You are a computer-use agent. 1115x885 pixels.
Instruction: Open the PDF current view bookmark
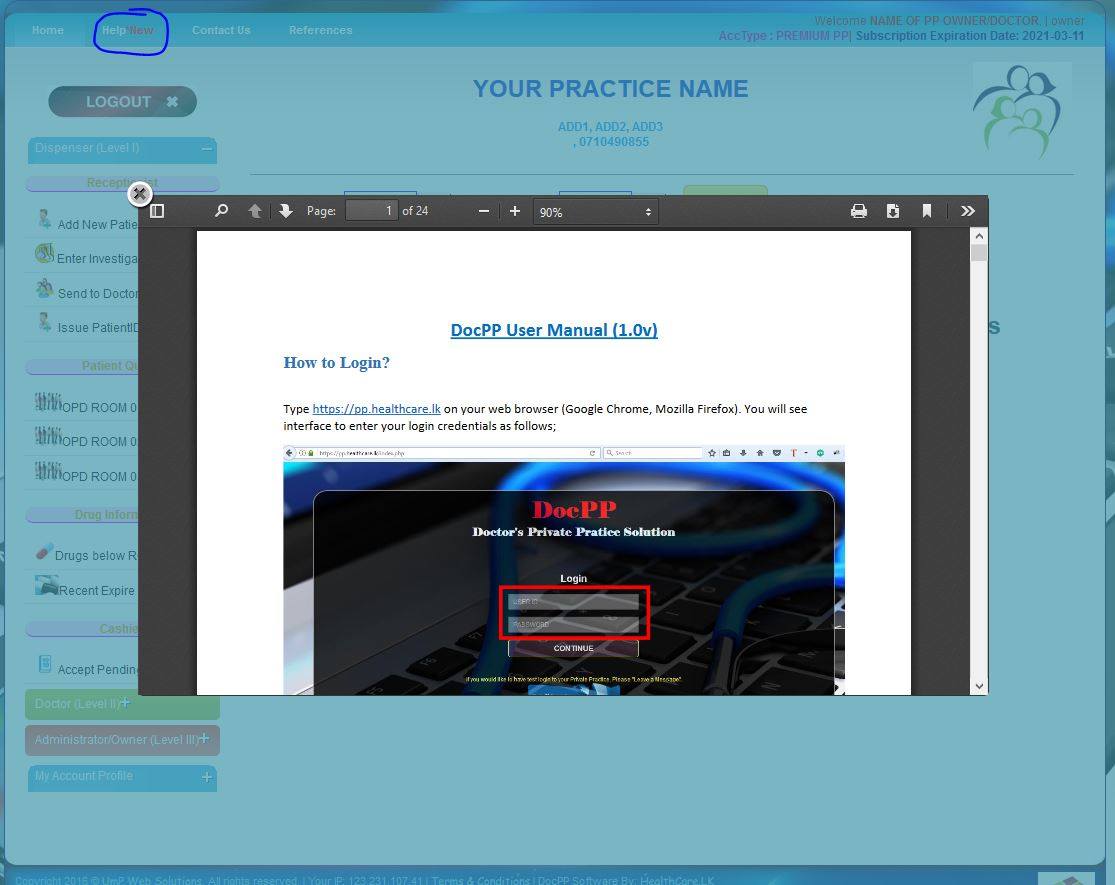click(927, 211)
